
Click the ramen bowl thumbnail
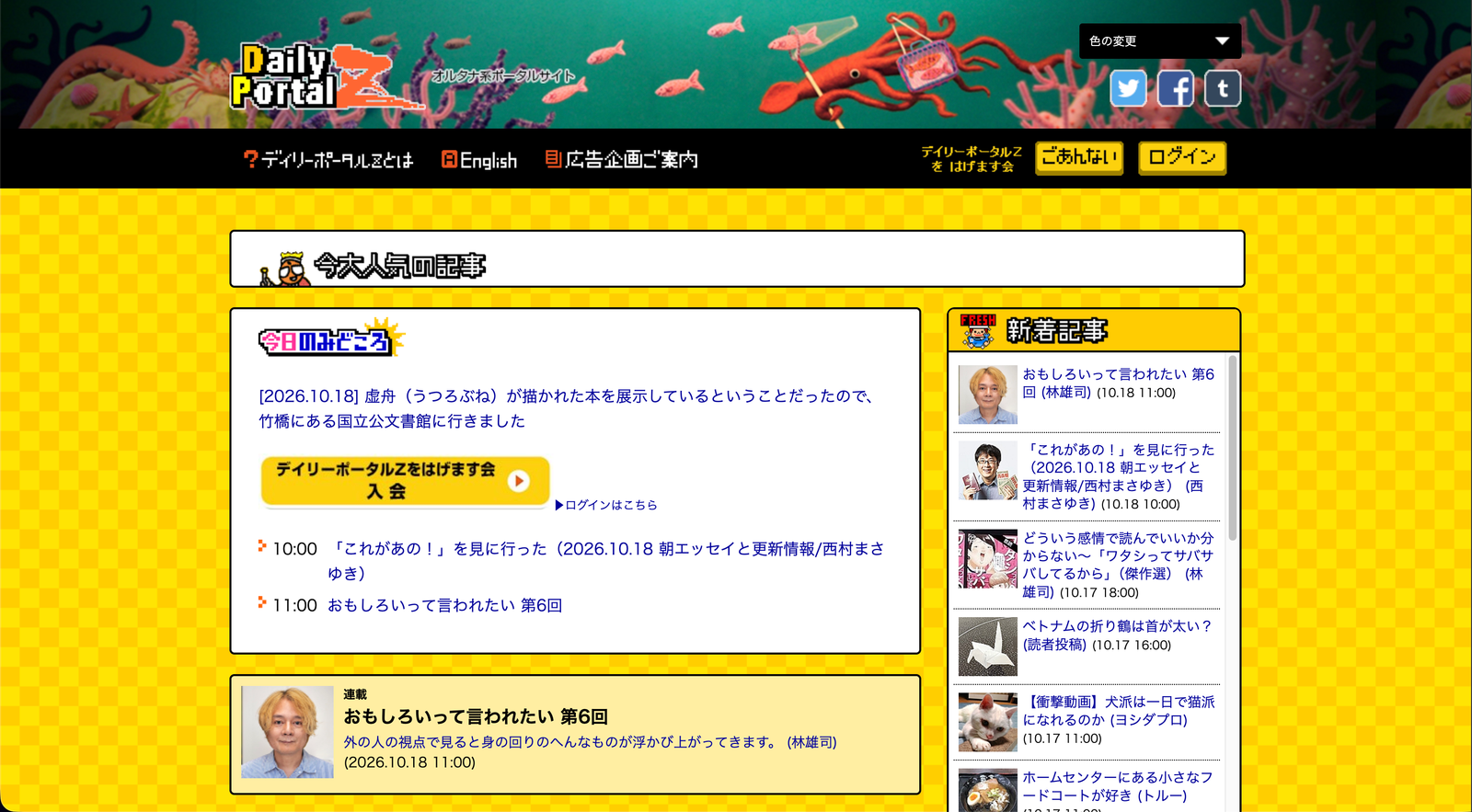[x=988, y=791]
